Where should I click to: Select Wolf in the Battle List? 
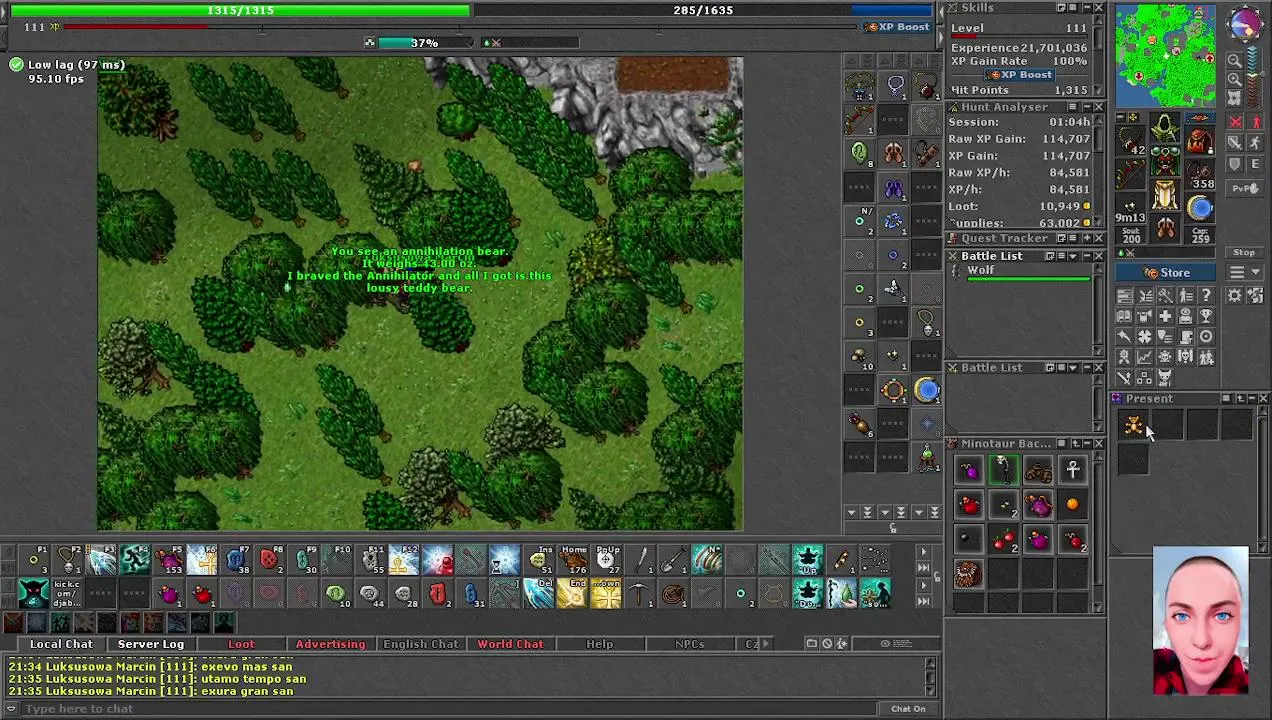(x=1022, y=273)
